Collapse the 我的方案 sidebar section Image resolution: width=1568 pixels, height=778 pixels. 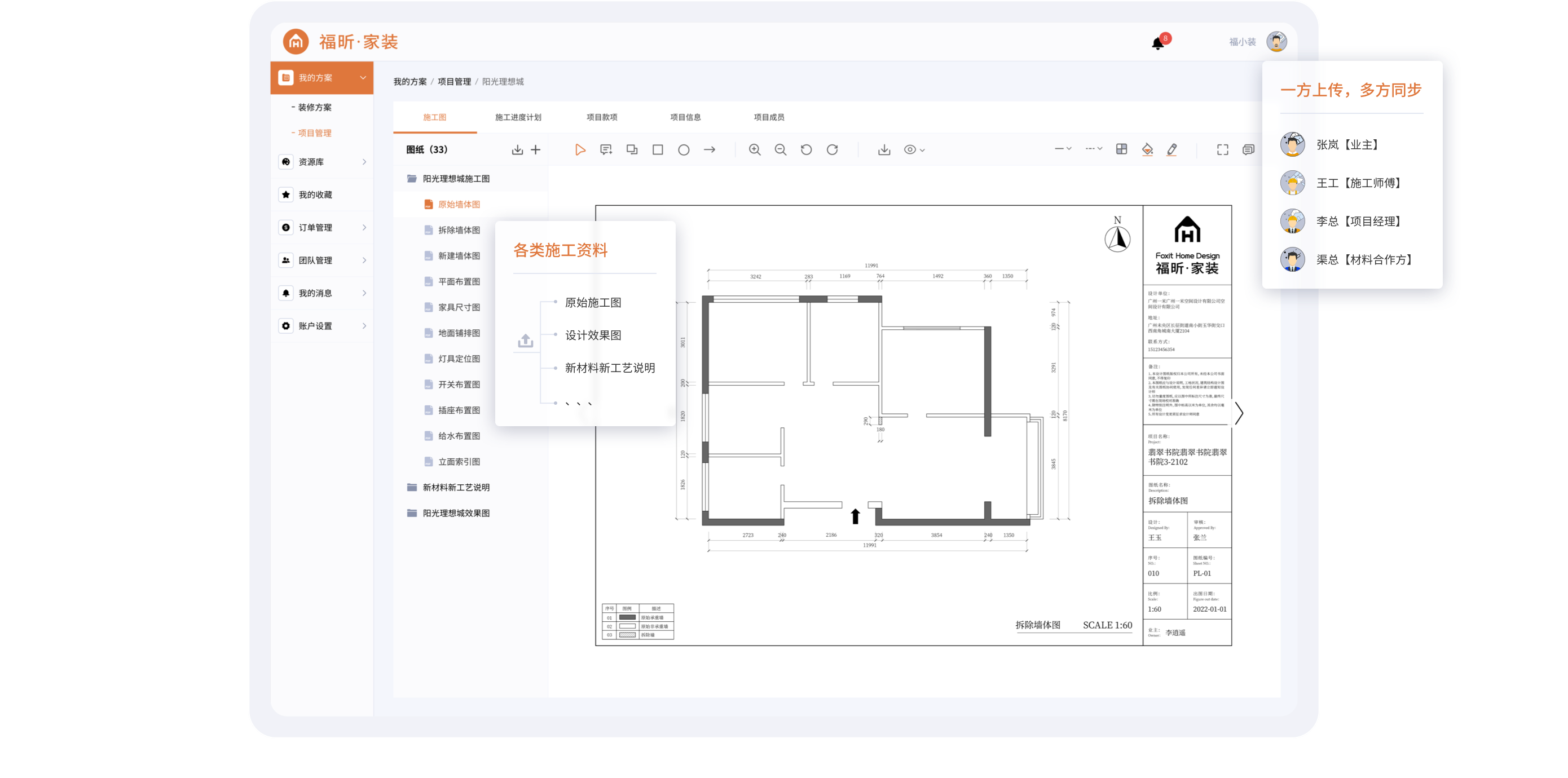[322, 78]
